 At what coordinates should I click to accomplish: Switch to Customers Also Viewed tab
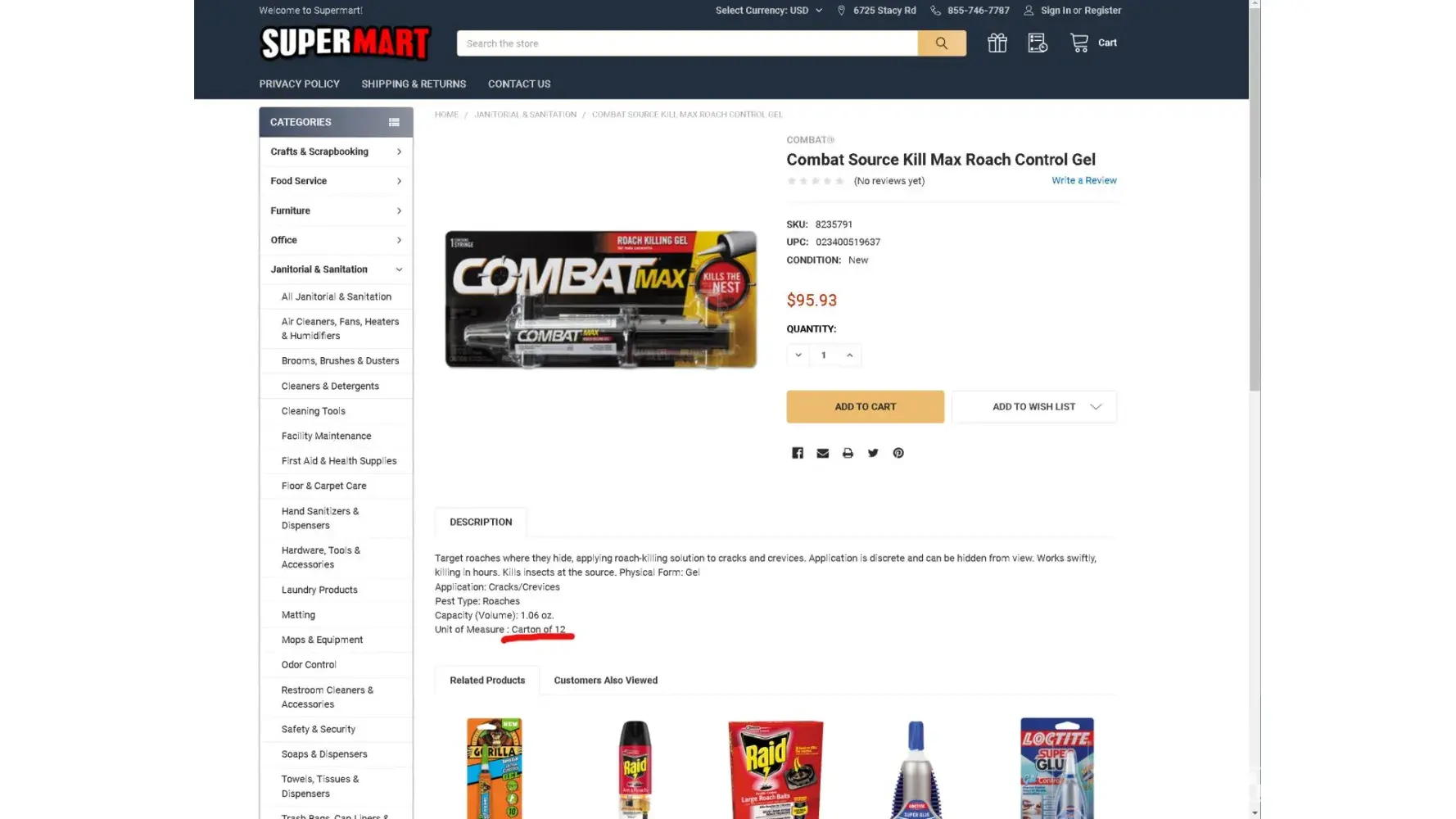[x=605, y=681]
